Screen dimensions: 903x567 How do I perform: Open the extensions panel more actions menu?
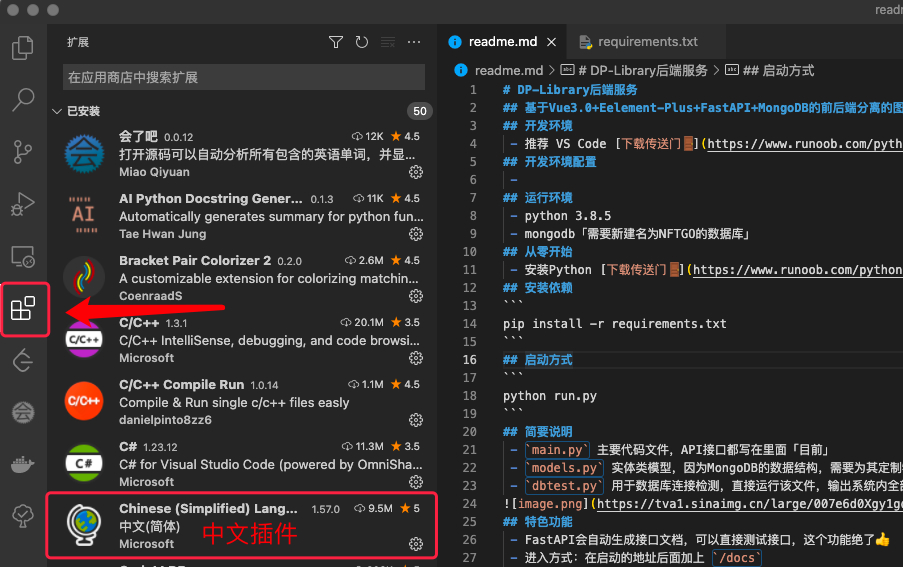[413, 42]
